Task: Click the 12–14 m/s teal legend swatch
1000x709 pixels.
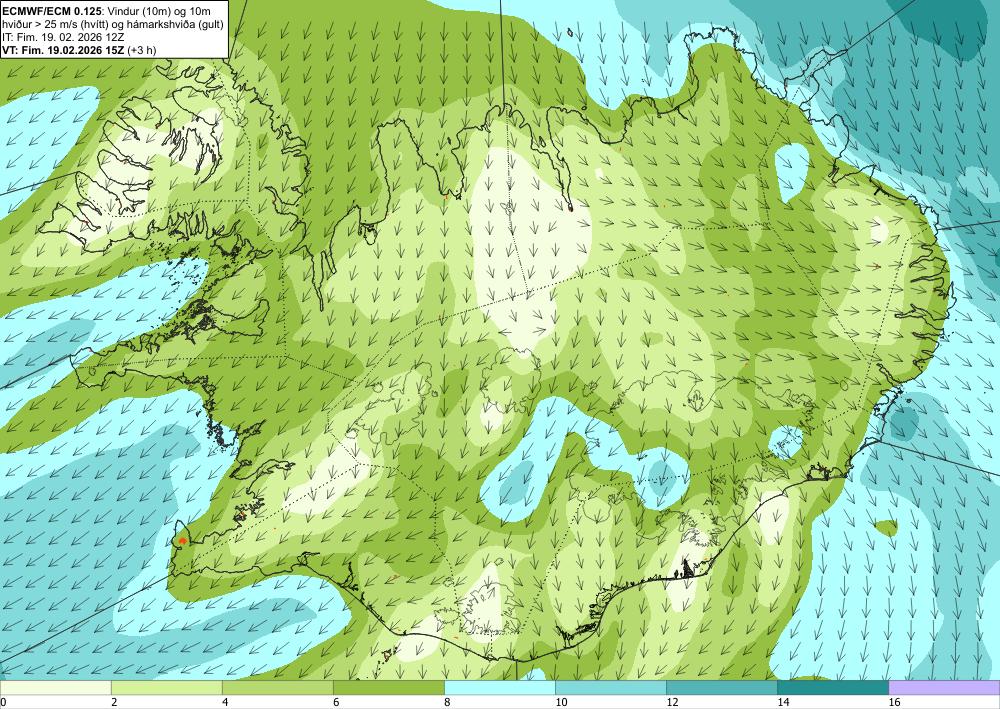Action: tap(721, 687)
